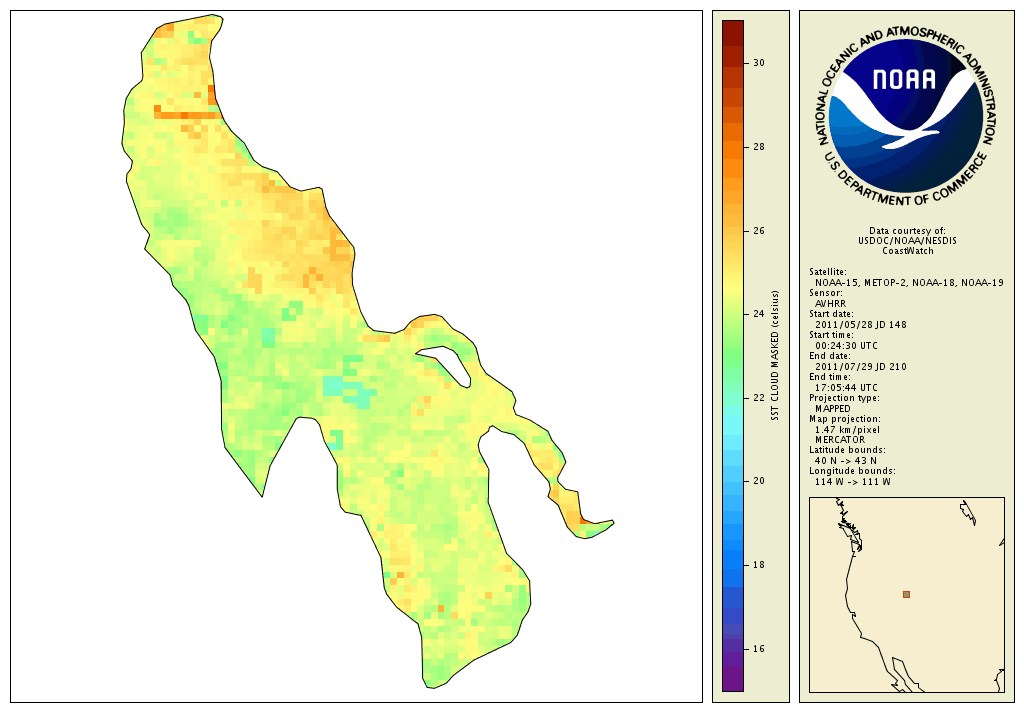This screenshot has width=1024, height=712.
Task: Click the 'Satellite:' label
Action: pyautogui.click(x=827, y=272)
